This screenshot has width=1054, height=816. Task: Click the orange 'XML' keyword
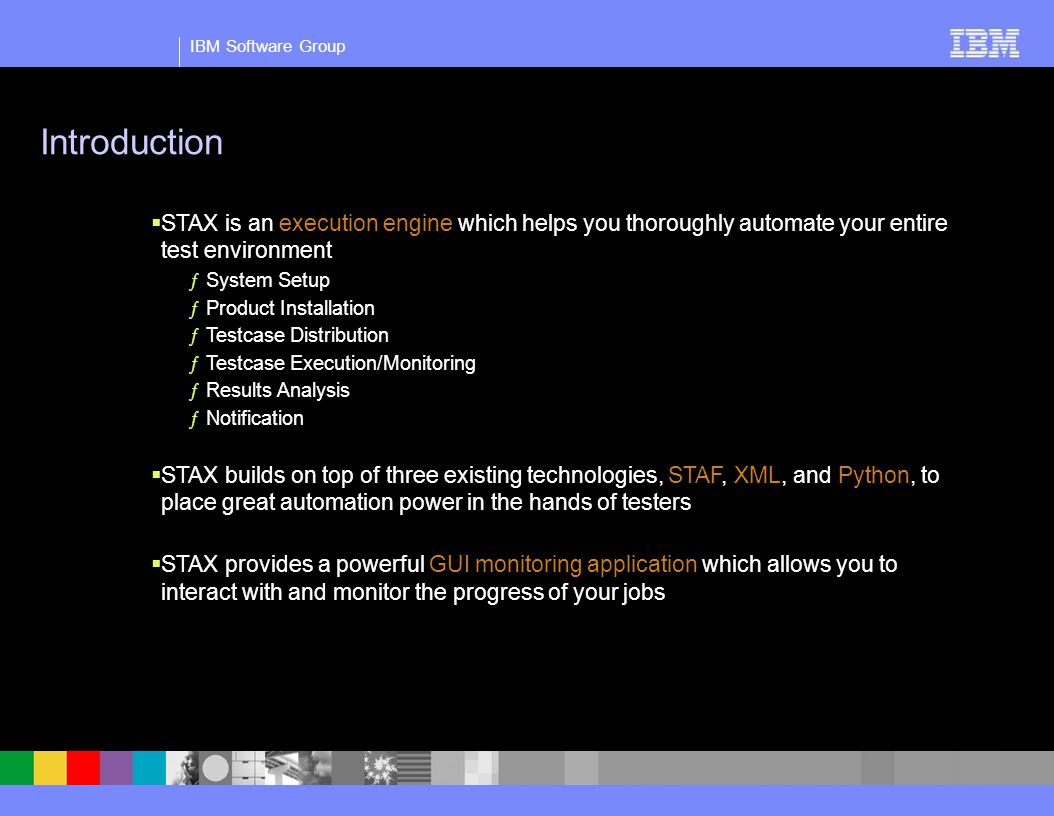(757, 475)
